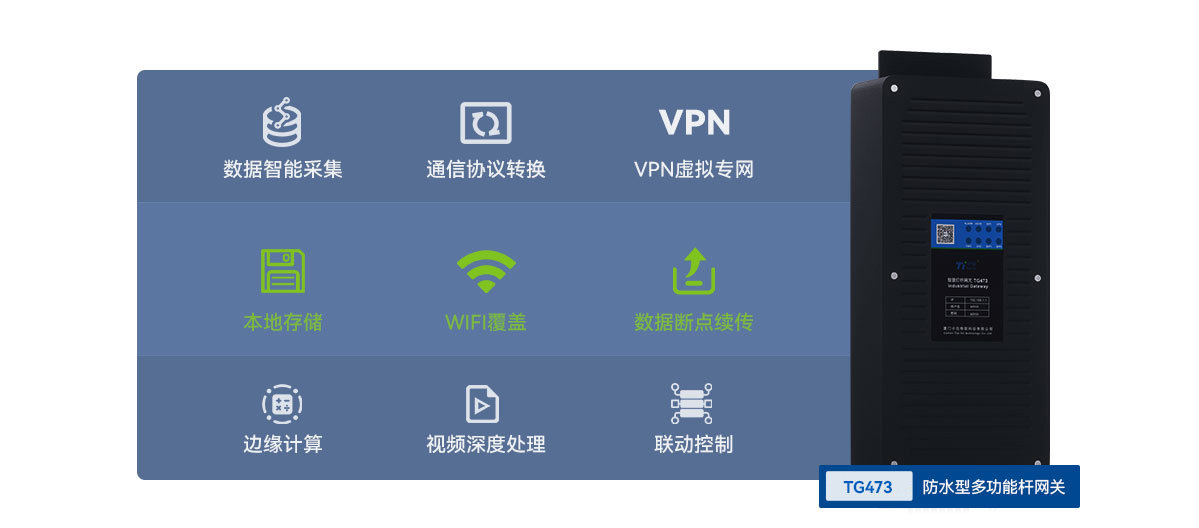Viewport: 1199px width, 528px height.
Task: Open the 数据智能采集 label
Action: (282, 169)
